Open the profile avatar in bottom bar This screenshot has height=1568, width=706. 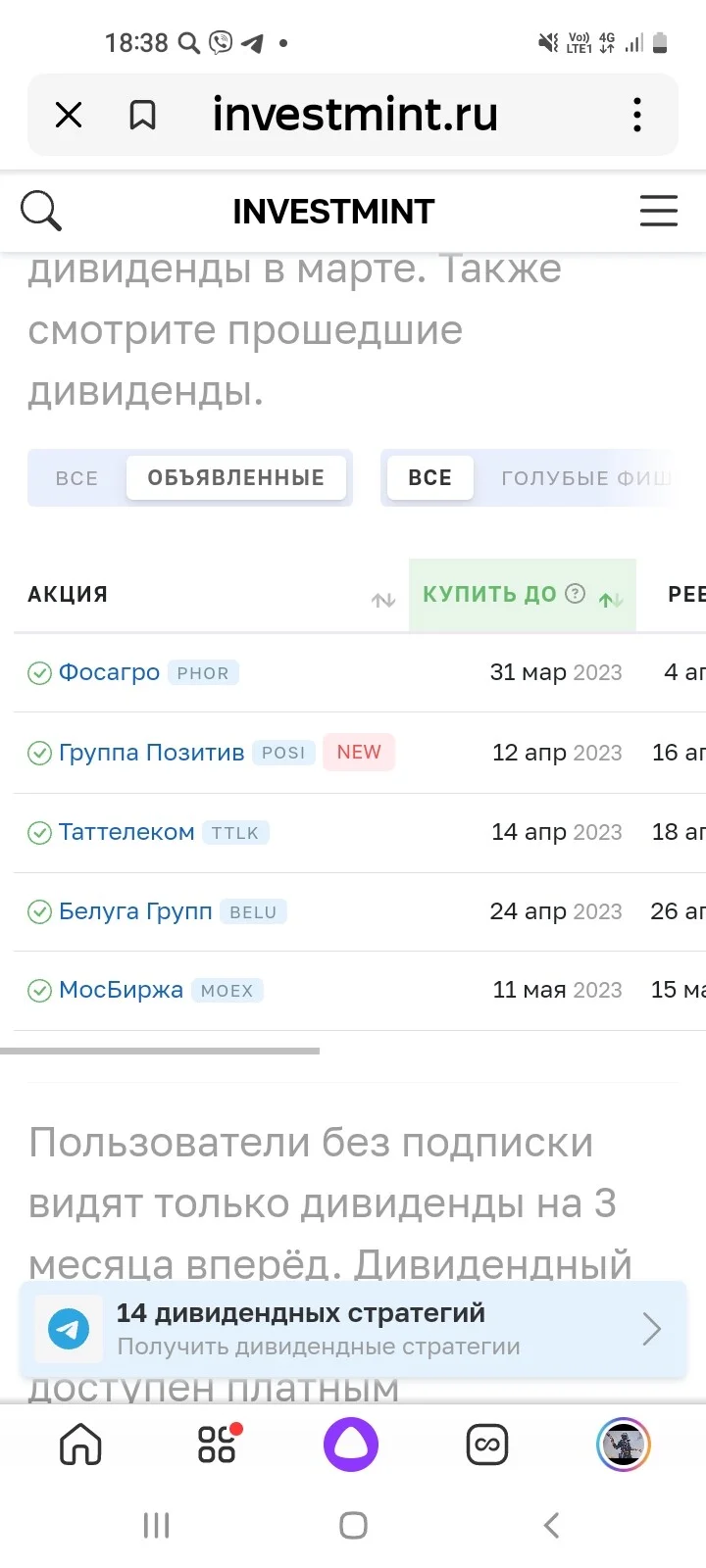(x=623, y=1444)
